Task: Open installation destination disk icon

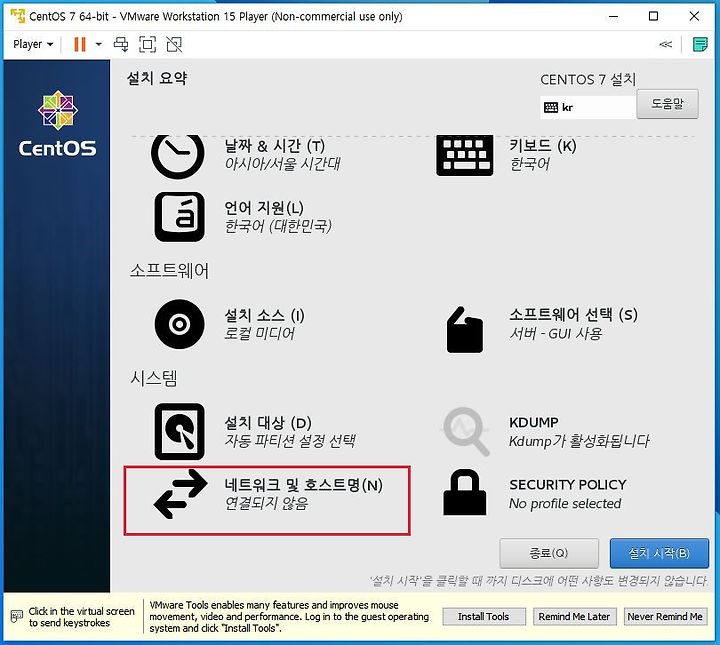Action: click(x=180, y=432)
